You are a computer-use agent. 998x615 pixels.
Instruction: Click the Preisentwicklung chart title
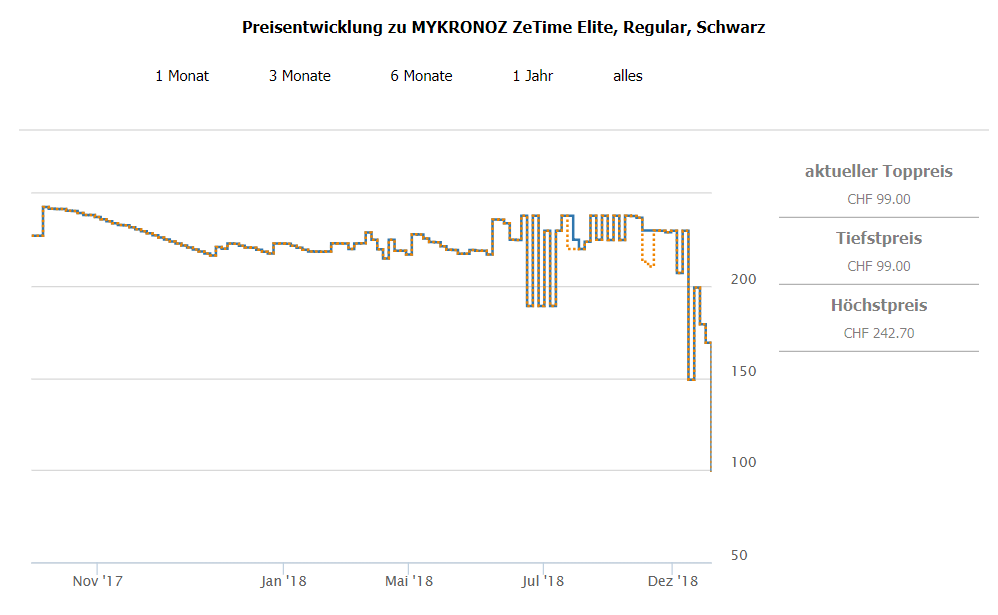(503, 28)
